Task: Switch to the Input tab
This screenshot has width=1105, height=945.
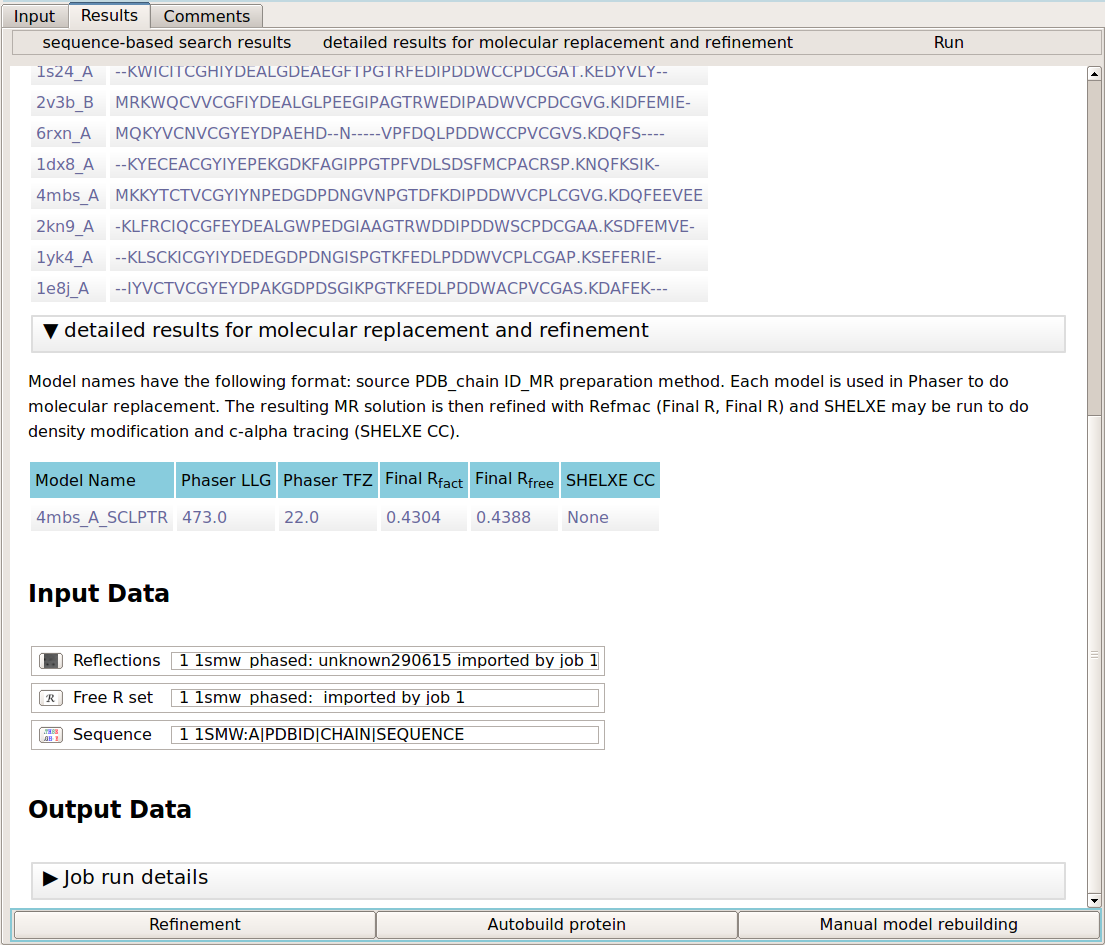Action: 35,16
